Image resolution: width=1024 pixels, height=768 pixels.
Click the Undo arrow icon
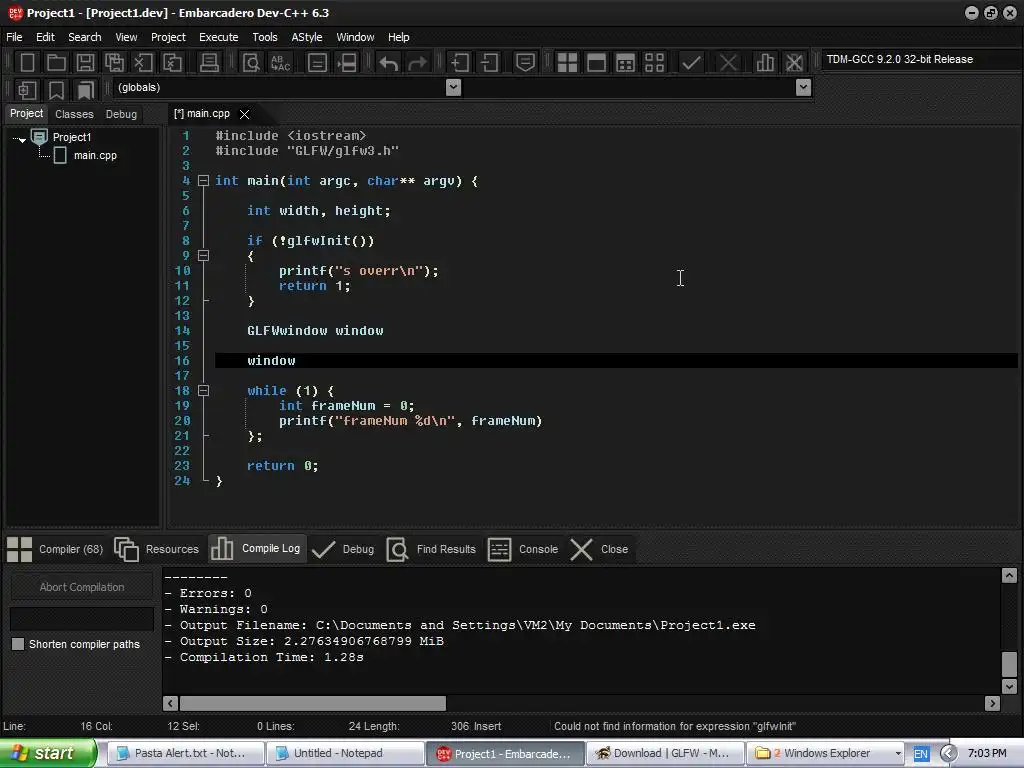point(389,63)
